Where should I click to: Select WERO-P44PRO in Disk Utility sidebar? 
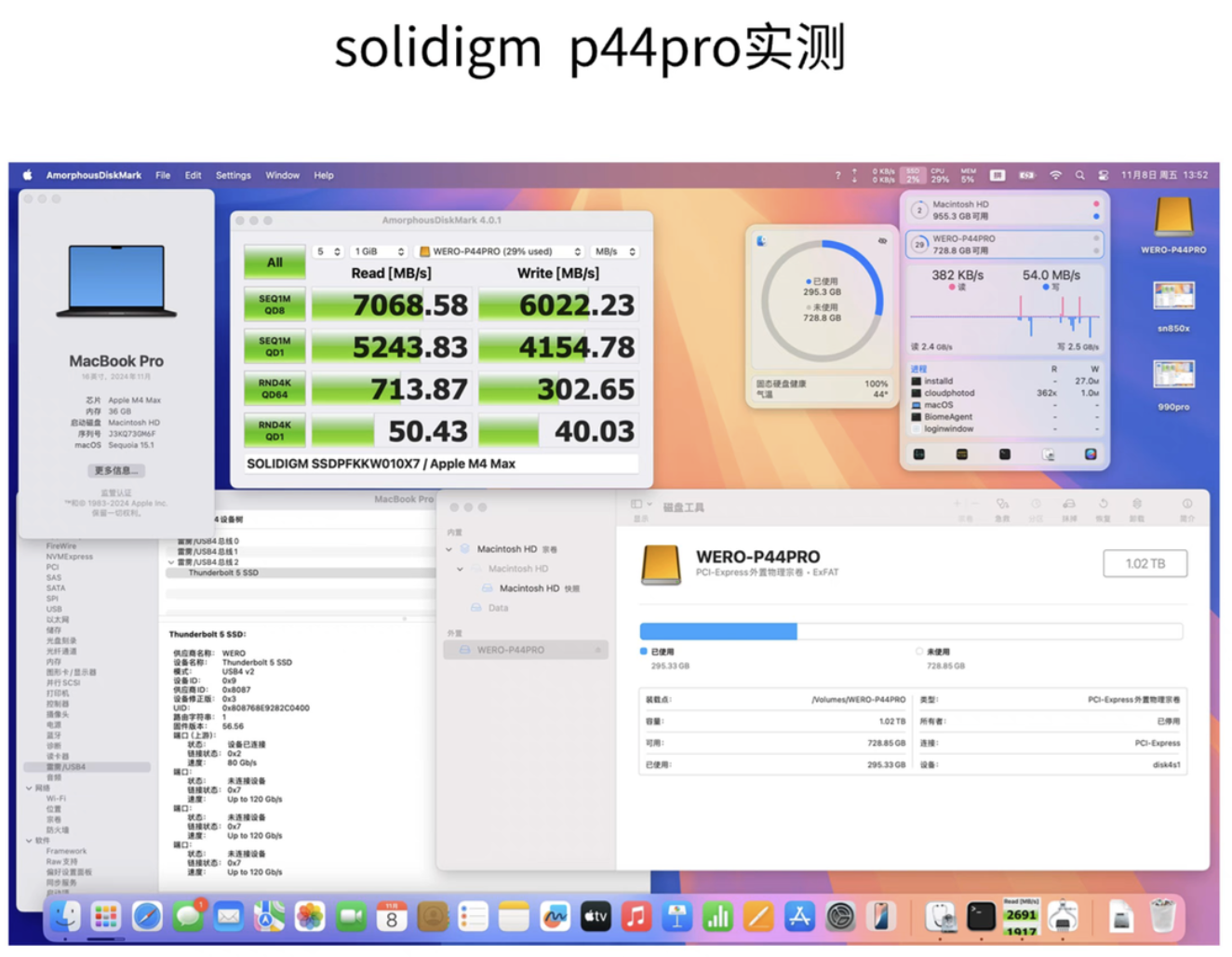527,650
